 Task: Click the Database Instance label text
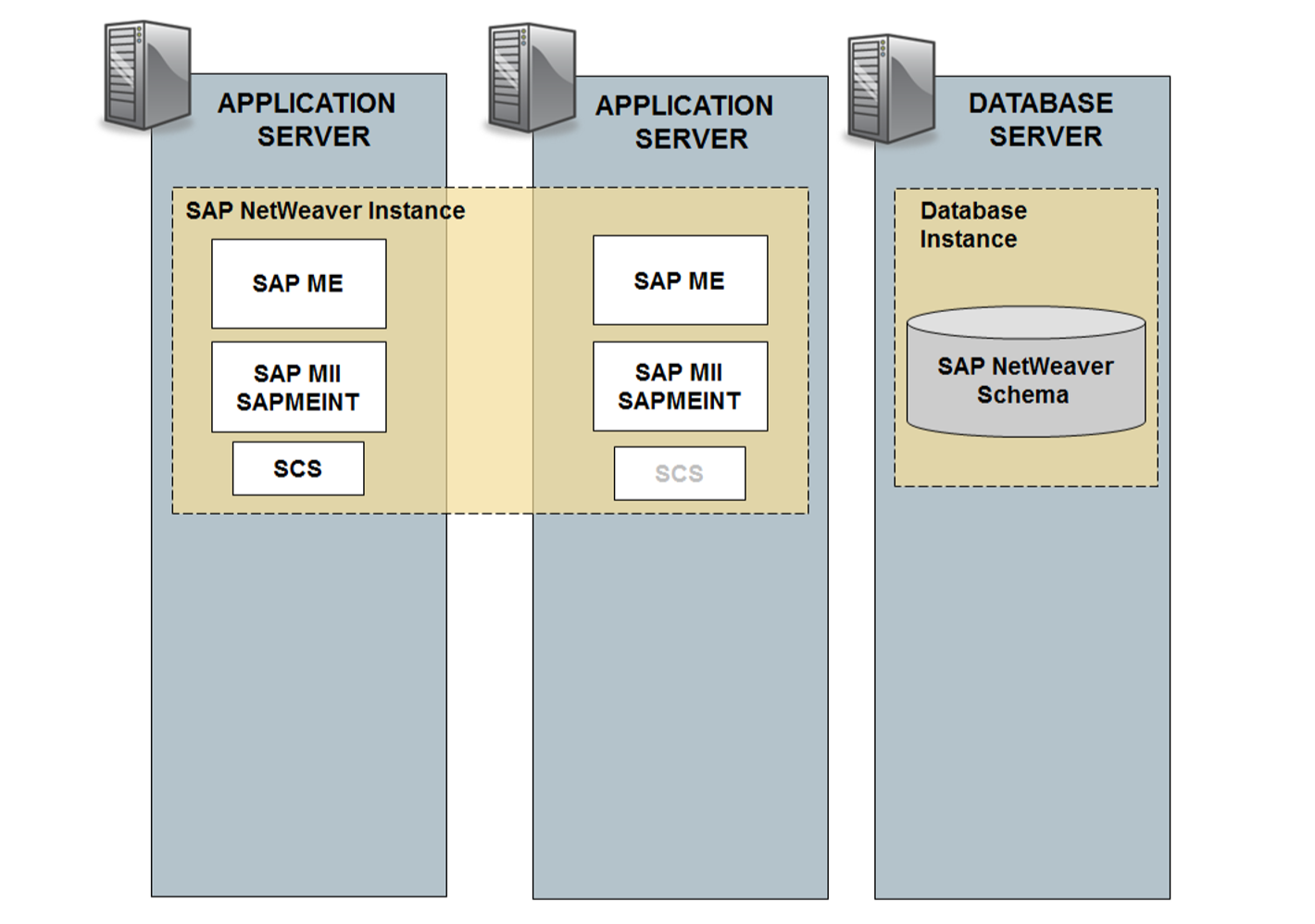pos(972,224)
